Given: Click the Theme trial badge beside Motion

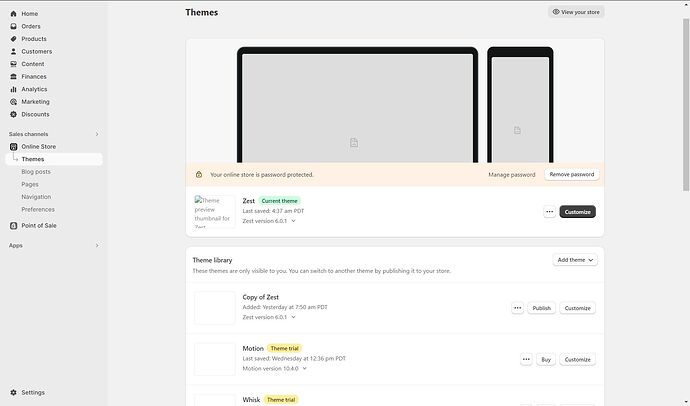Looking at the screenshot, I should click(284, 348).
